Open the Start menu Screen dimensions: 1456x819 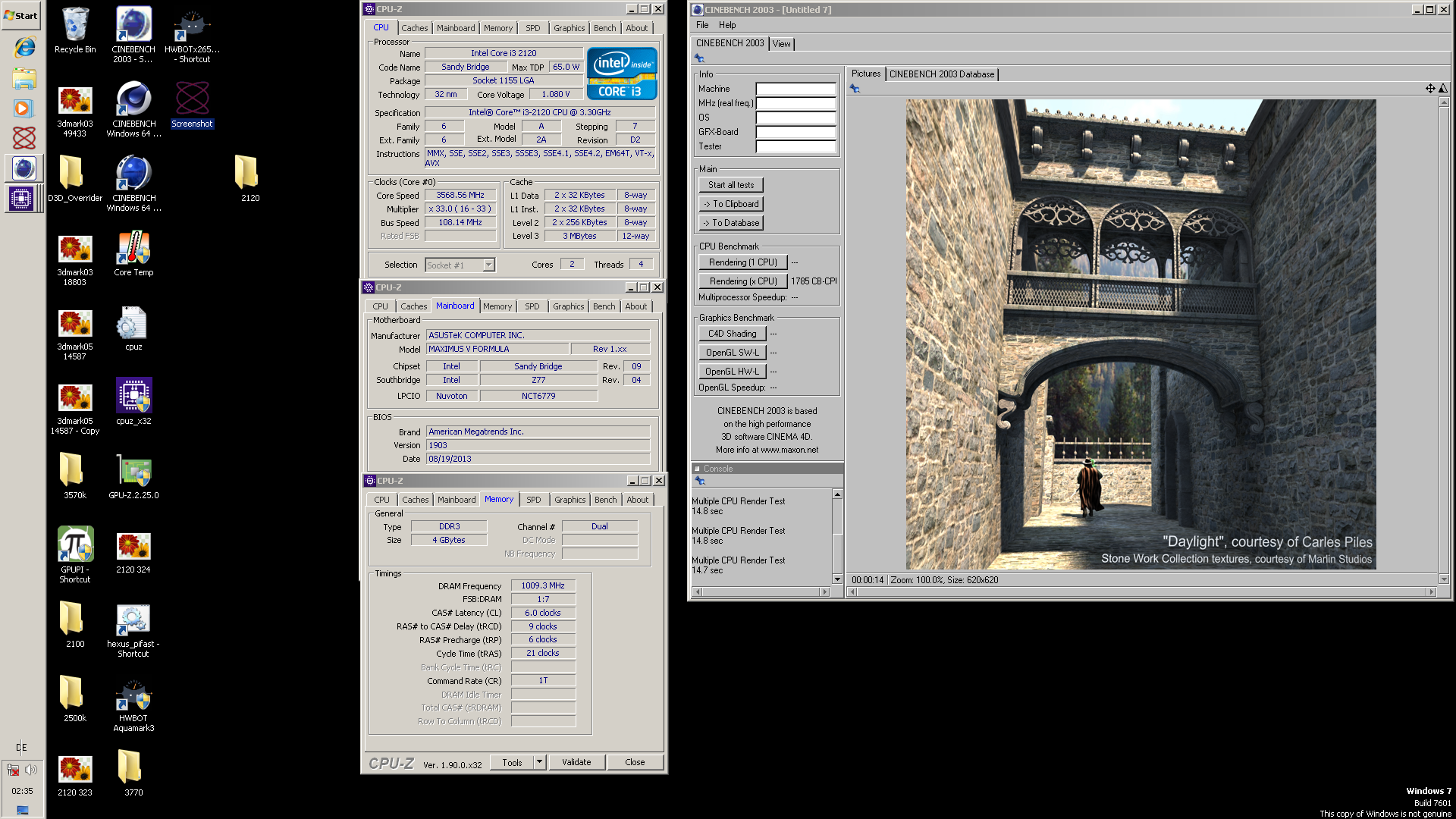tap(21, 15)
